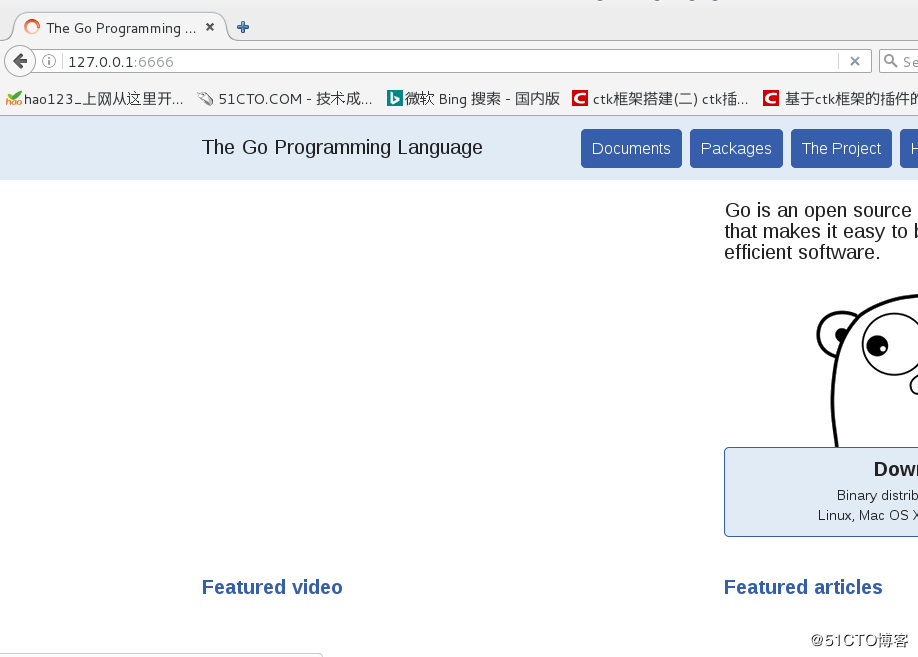Viewport: 918px width, 657px height.
Task: Click the Featured video heading
Action: 272,587
